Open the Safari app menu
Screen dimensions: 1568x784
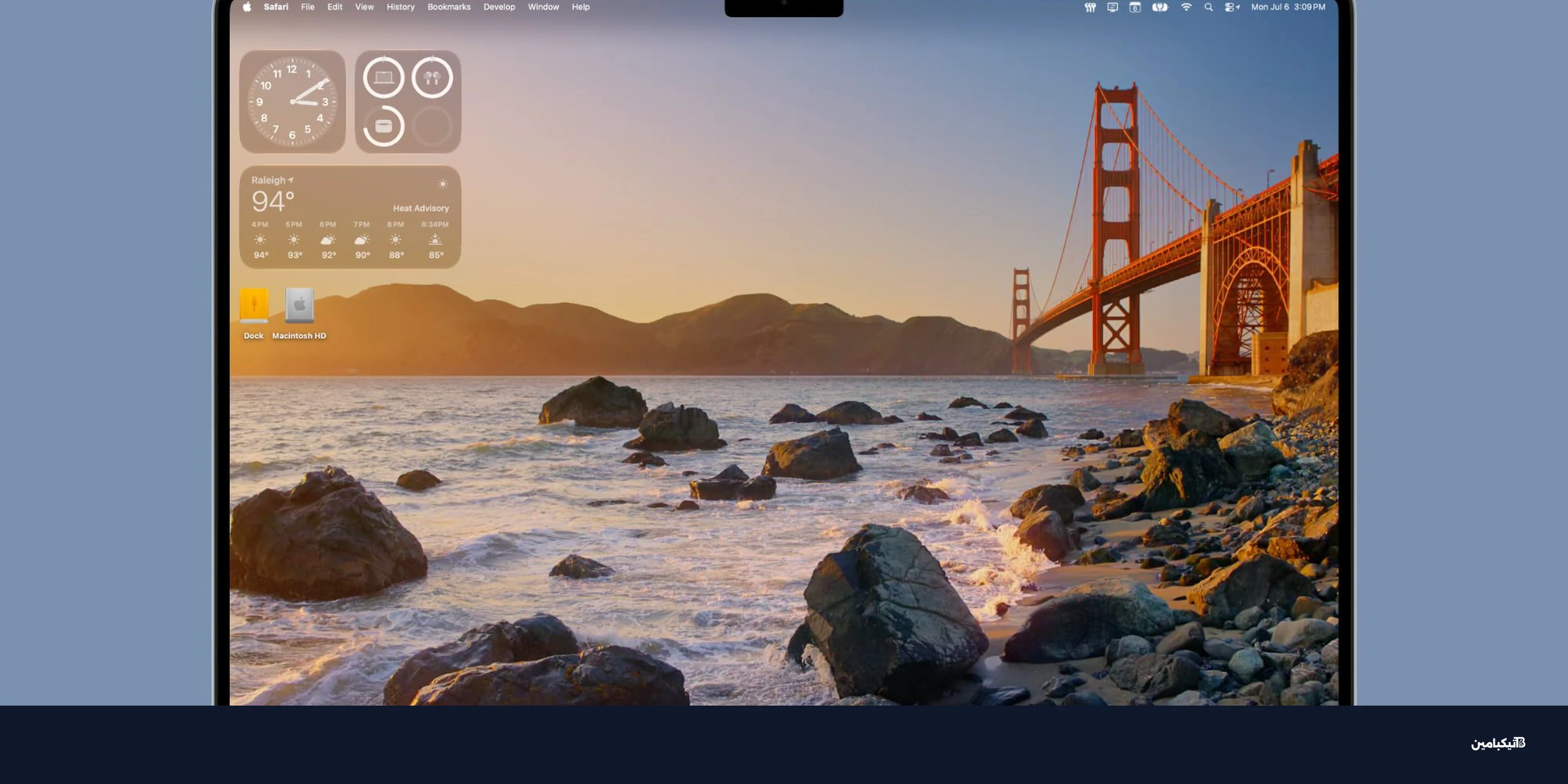click(x=276, y=7)
